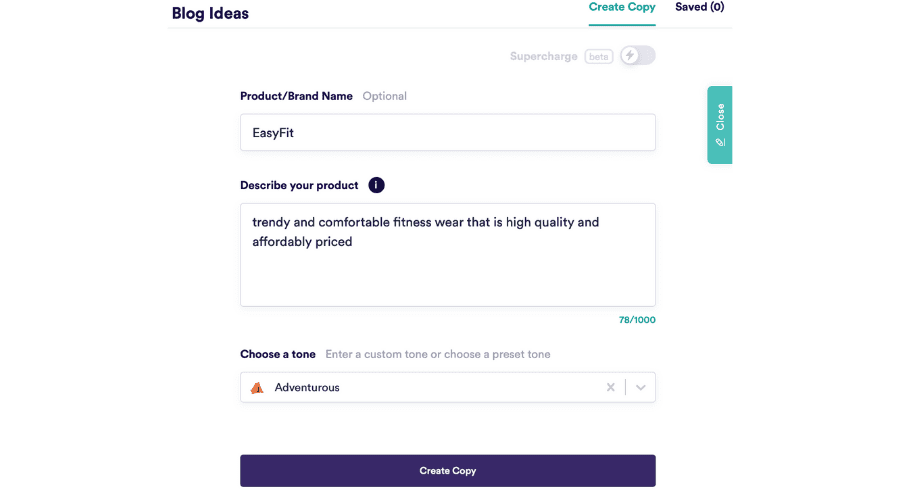Image resolution: width=900 pixels, height=500 pixels.
Task: Collapse the side panel using teal Close tab
Action: coord(720,125)
